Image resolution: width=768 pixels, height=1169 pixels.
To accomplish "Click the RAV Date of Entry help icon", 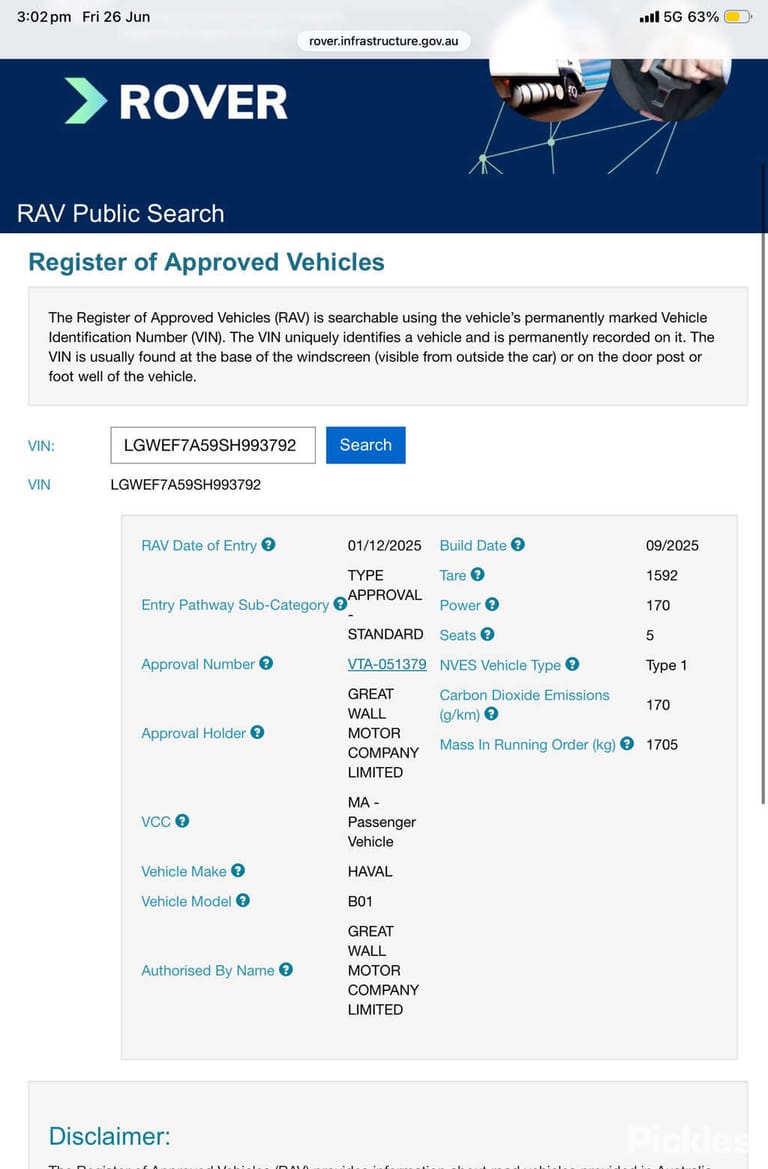I will tap(268, 545).
